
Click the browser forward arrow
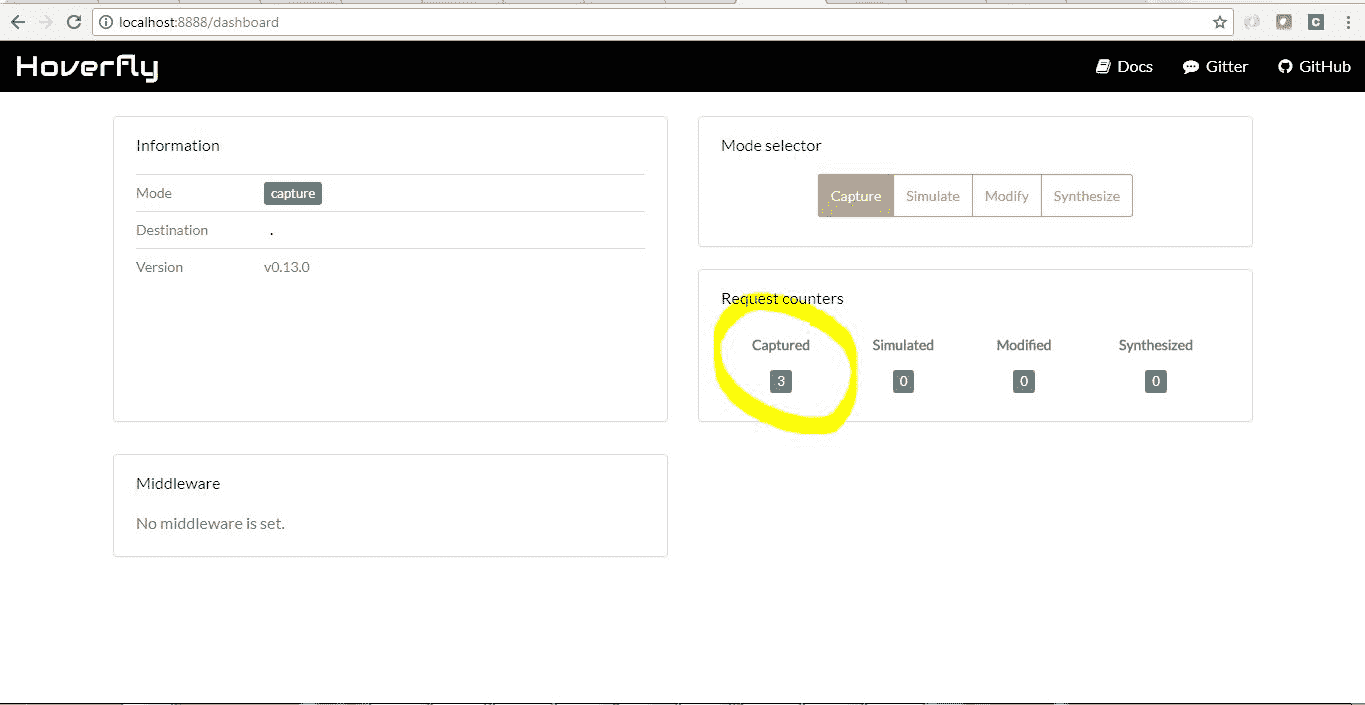point(45,22)
